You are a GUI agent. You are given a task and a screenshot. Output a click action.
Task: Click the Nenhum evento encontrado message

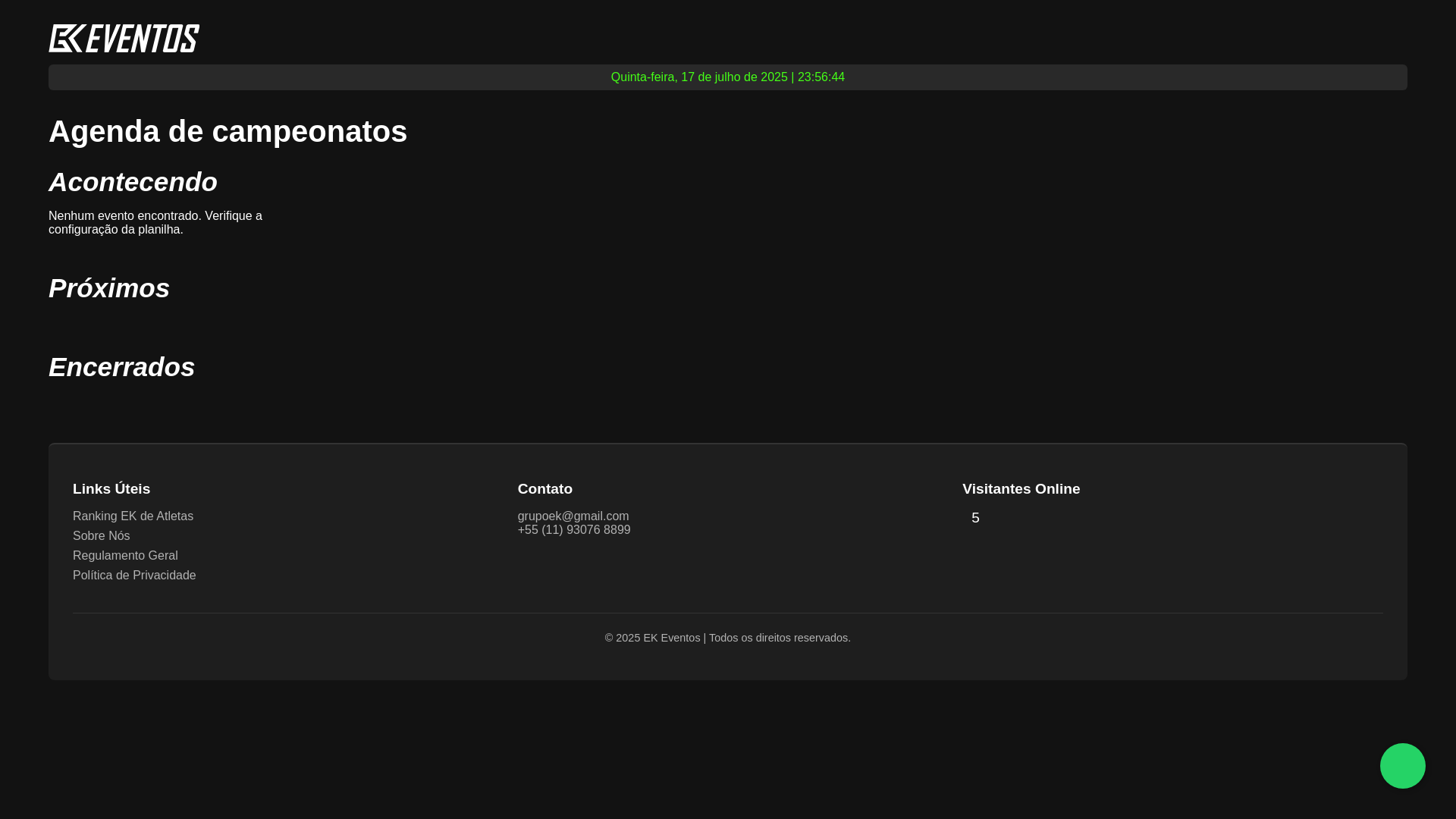pyautogui.click(x=155, y=223)
